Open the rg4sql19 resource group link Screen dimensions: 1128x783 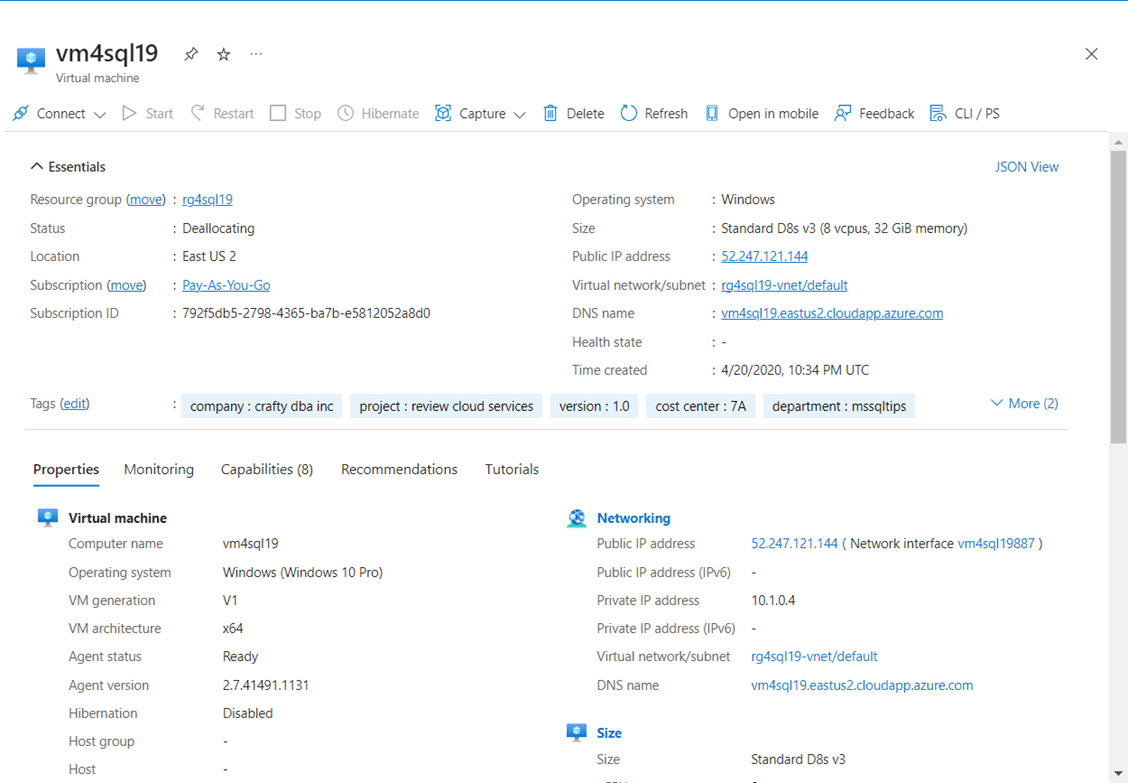(207, 199)
